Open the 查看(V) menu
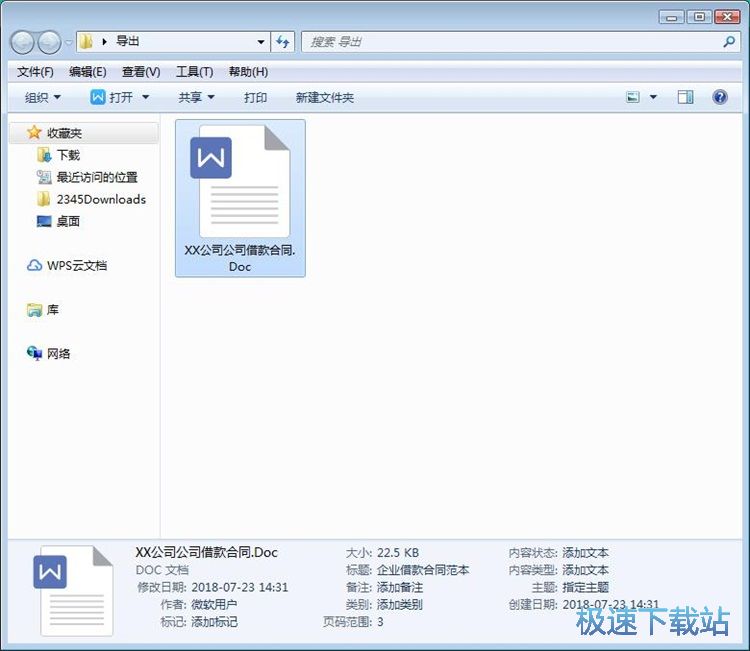This screenshot has height=651, width=750. click(x=141, y=72)
